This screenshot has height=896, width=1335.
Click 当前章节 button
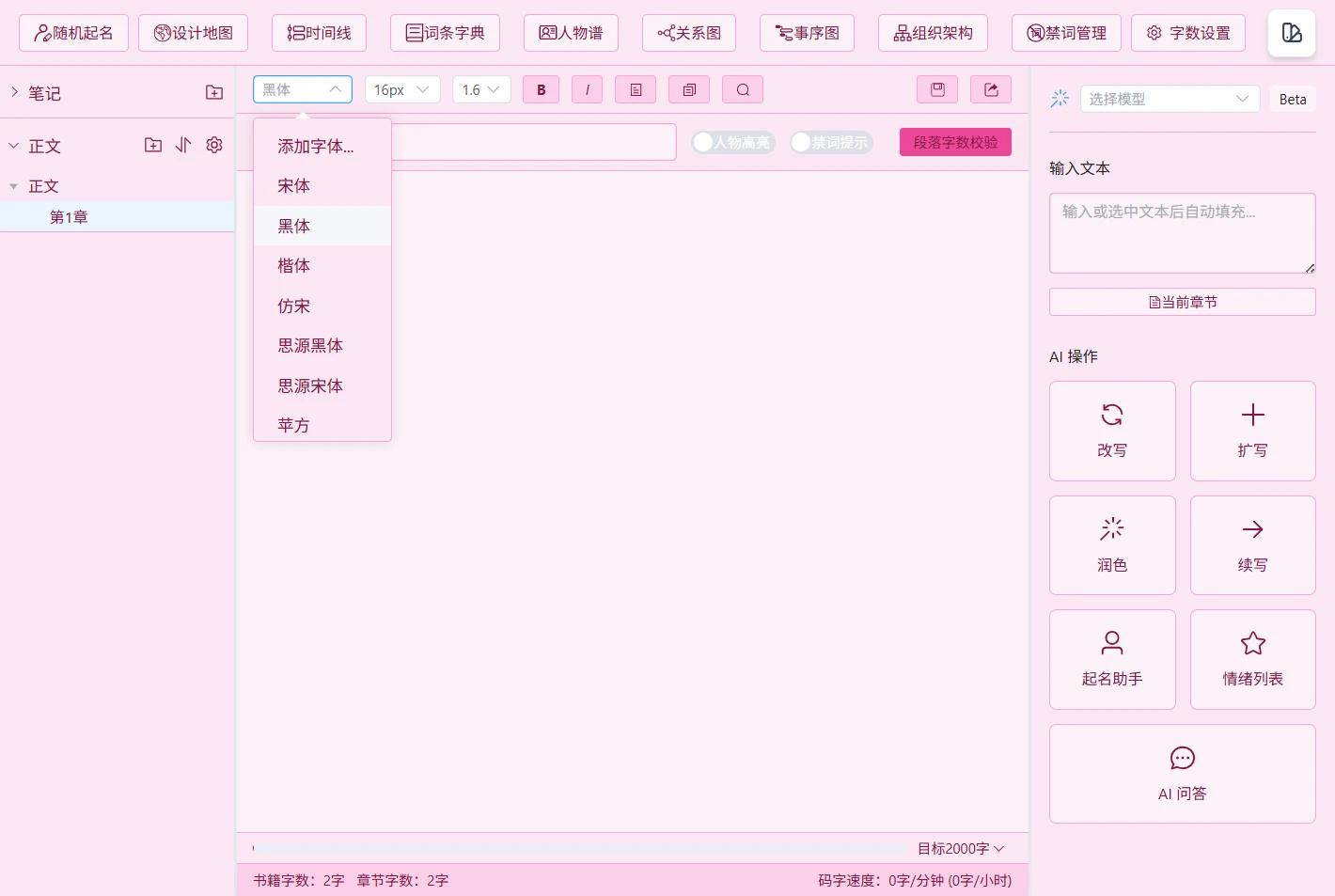coord(1182,302)
